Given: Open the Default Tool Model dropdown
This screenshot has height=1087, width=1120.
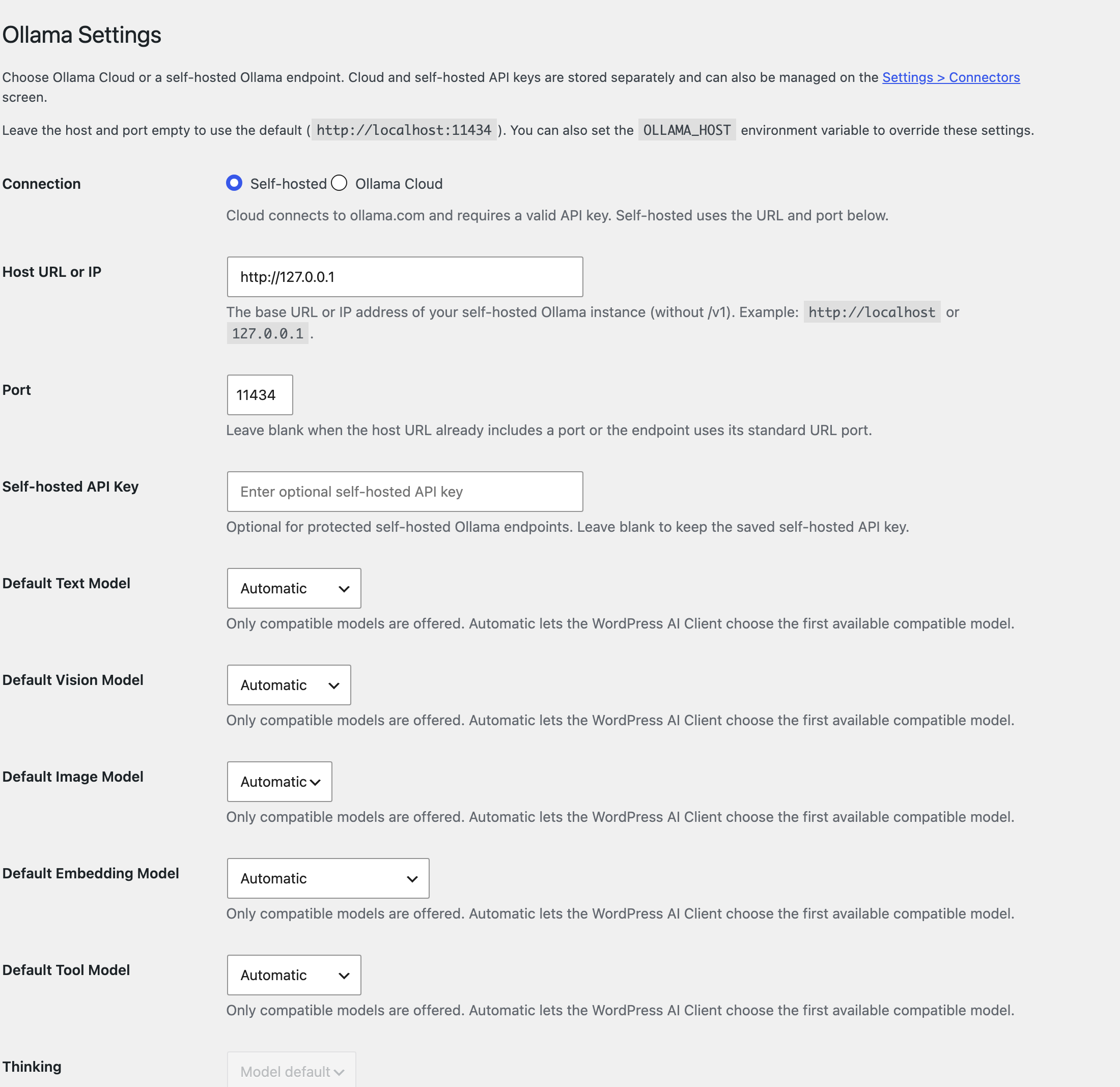Looking at the screenshot, I should [294, 975].
